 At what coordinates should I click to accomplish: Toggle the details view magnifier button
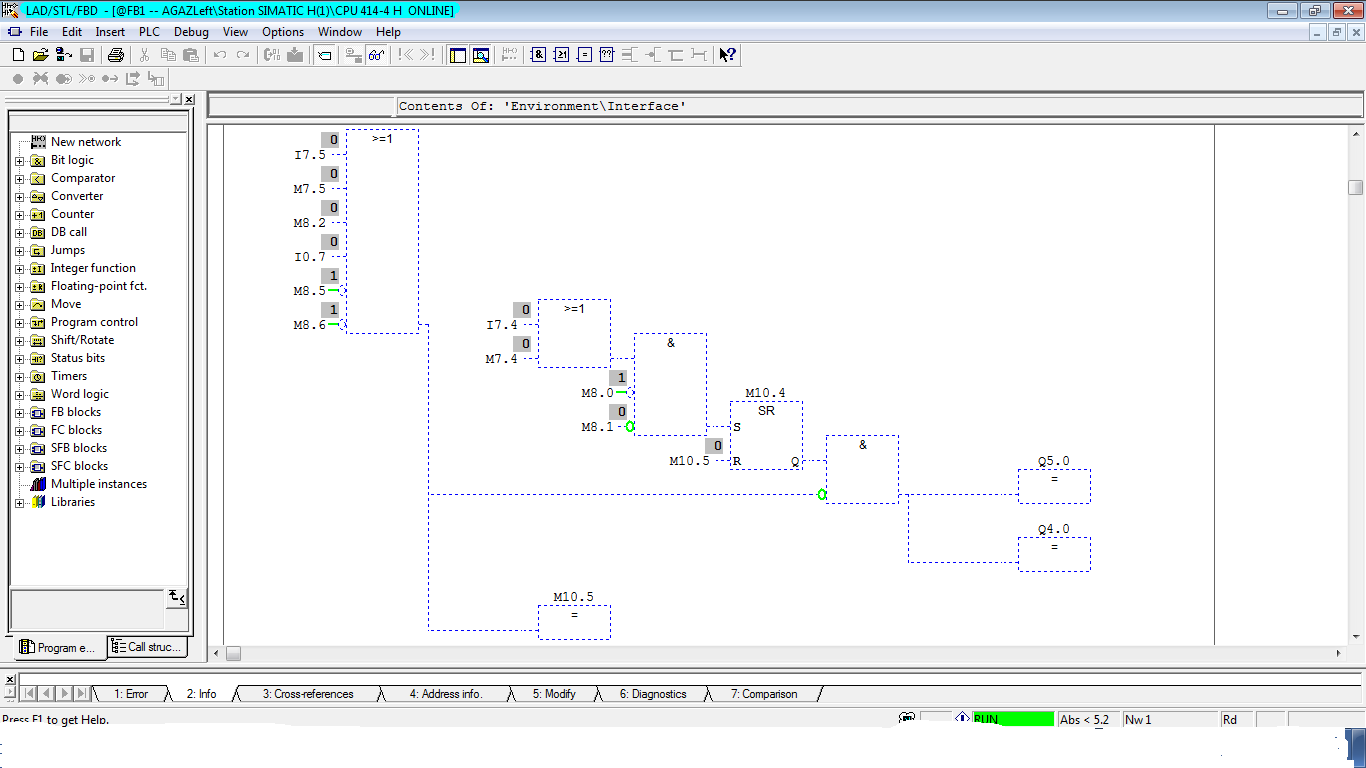(x=481, y=55)
